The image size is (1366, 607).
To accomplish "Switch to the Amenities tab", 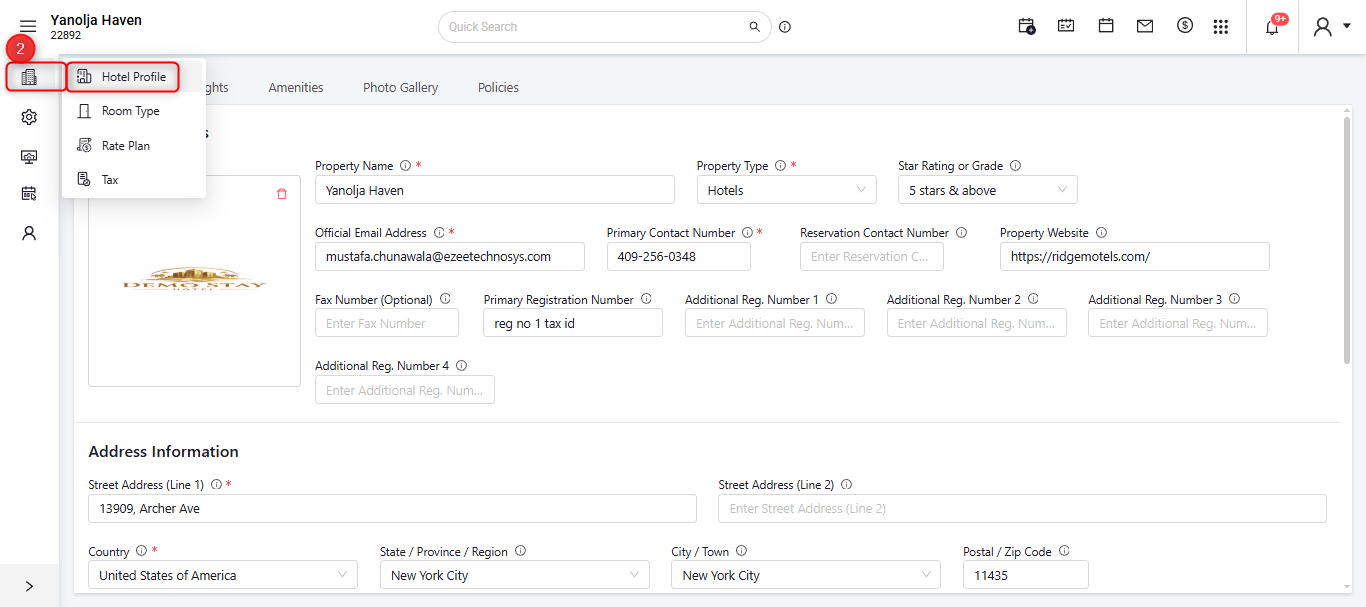I will [x=296, y=88].
